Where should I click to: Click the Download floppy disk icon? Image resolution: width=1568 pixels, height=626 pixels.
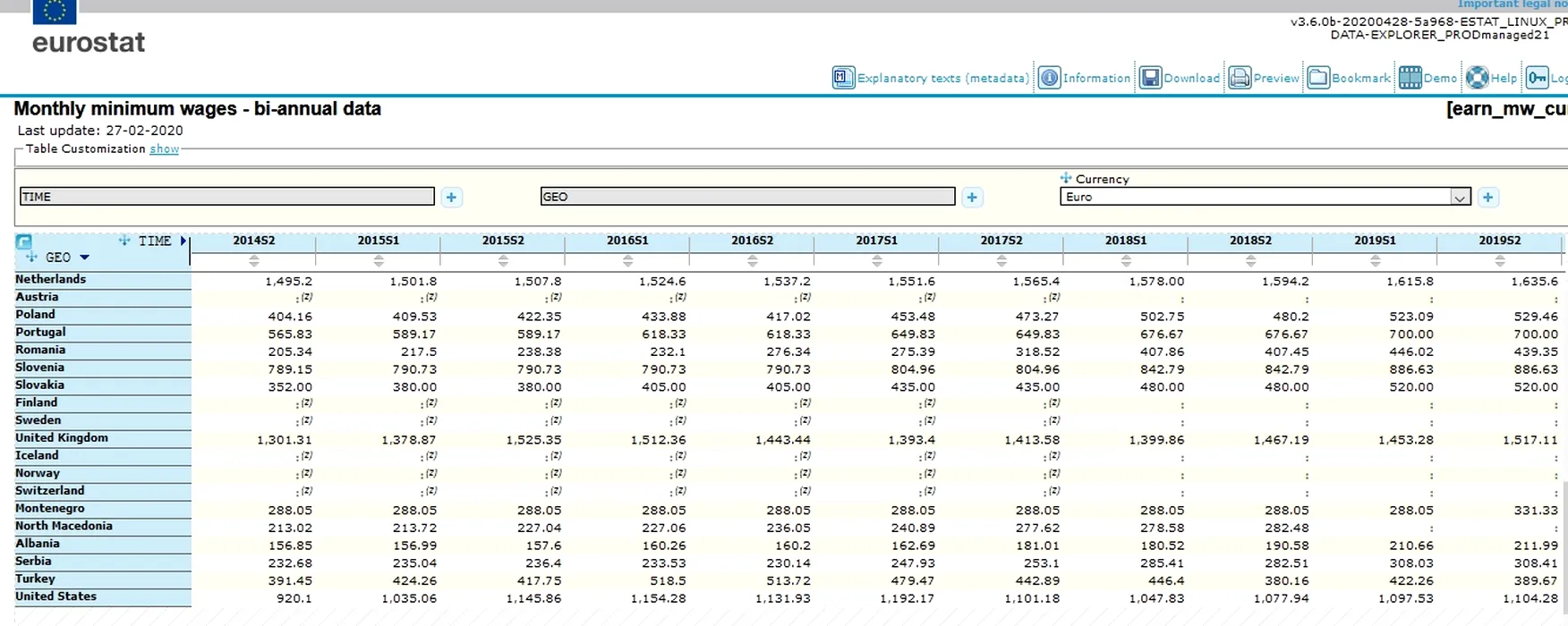pyautogui.click(x=1150, y=78)
